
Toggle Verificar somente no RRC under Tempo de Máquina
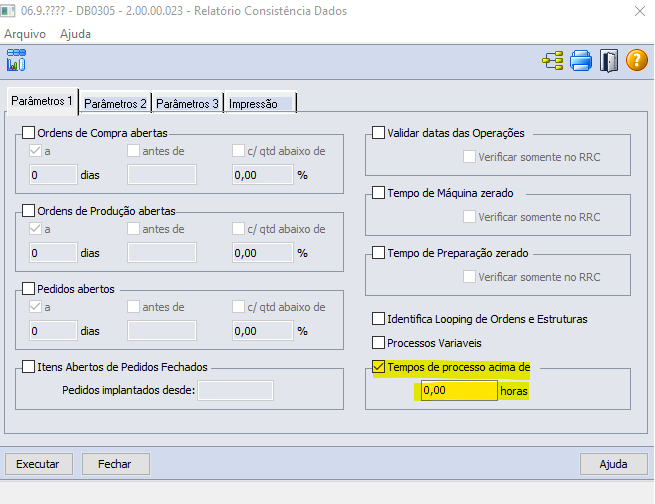point(469,217)
